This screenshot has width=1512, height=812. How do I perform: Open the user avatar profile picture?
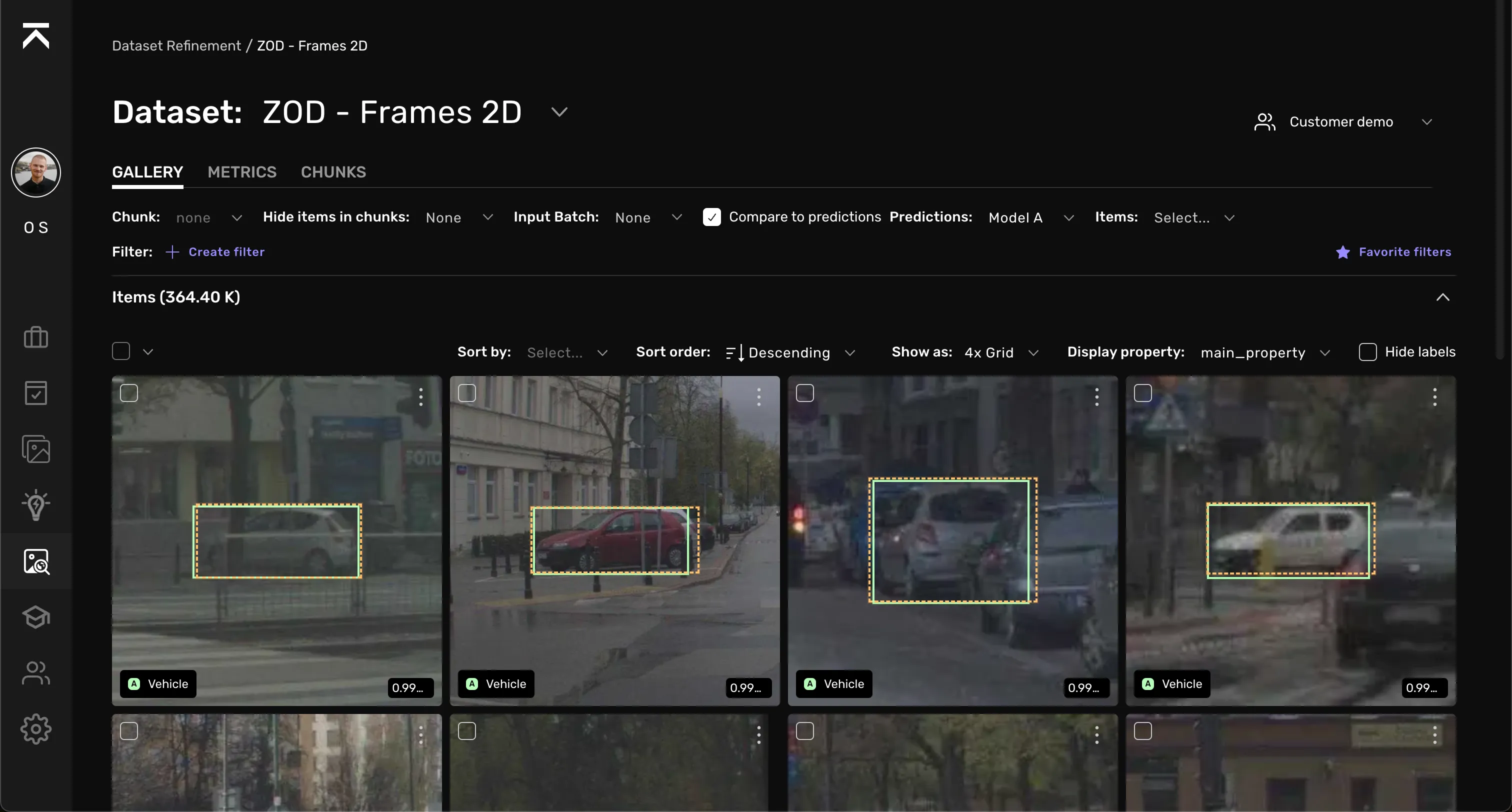click(x=36, y=172)
